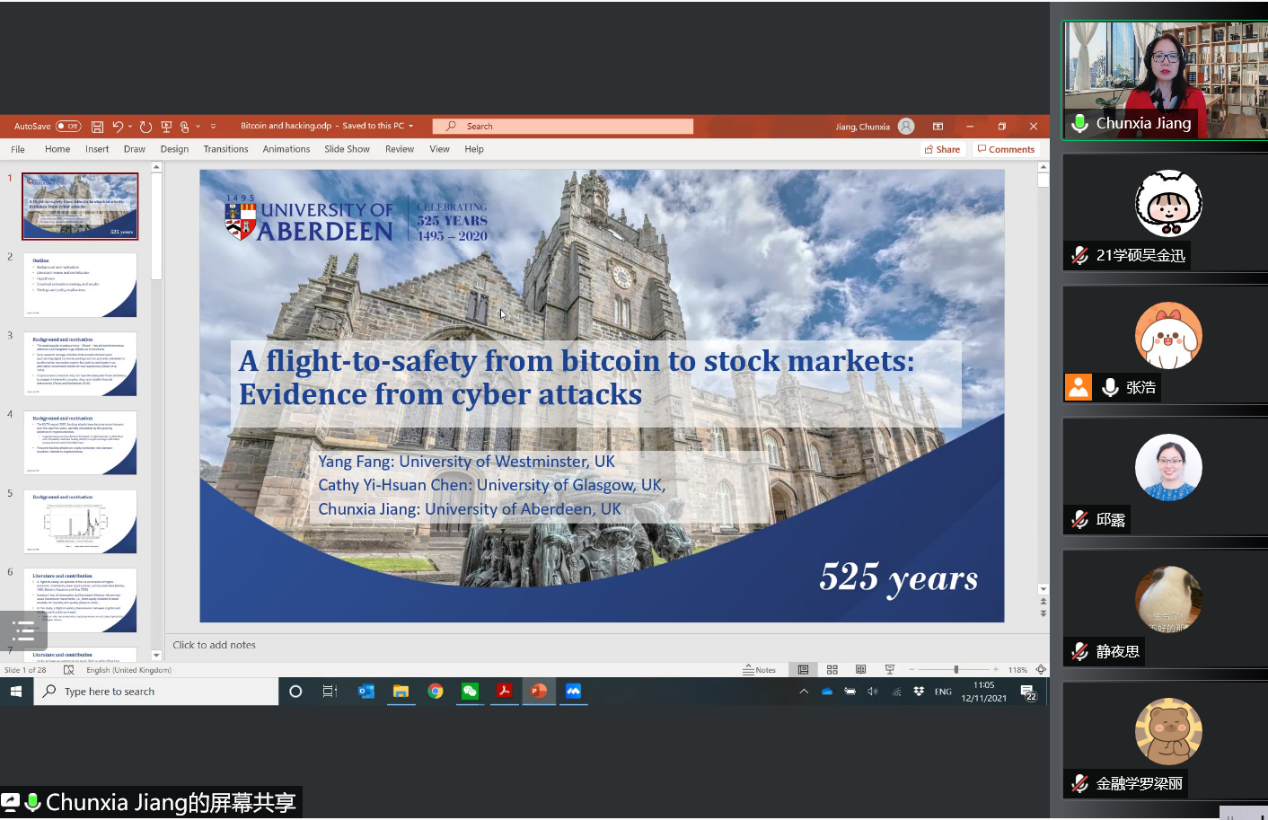1268x820 pixels.
Task: Switch to Slide Sorter view
Action: tap(832, 670)
